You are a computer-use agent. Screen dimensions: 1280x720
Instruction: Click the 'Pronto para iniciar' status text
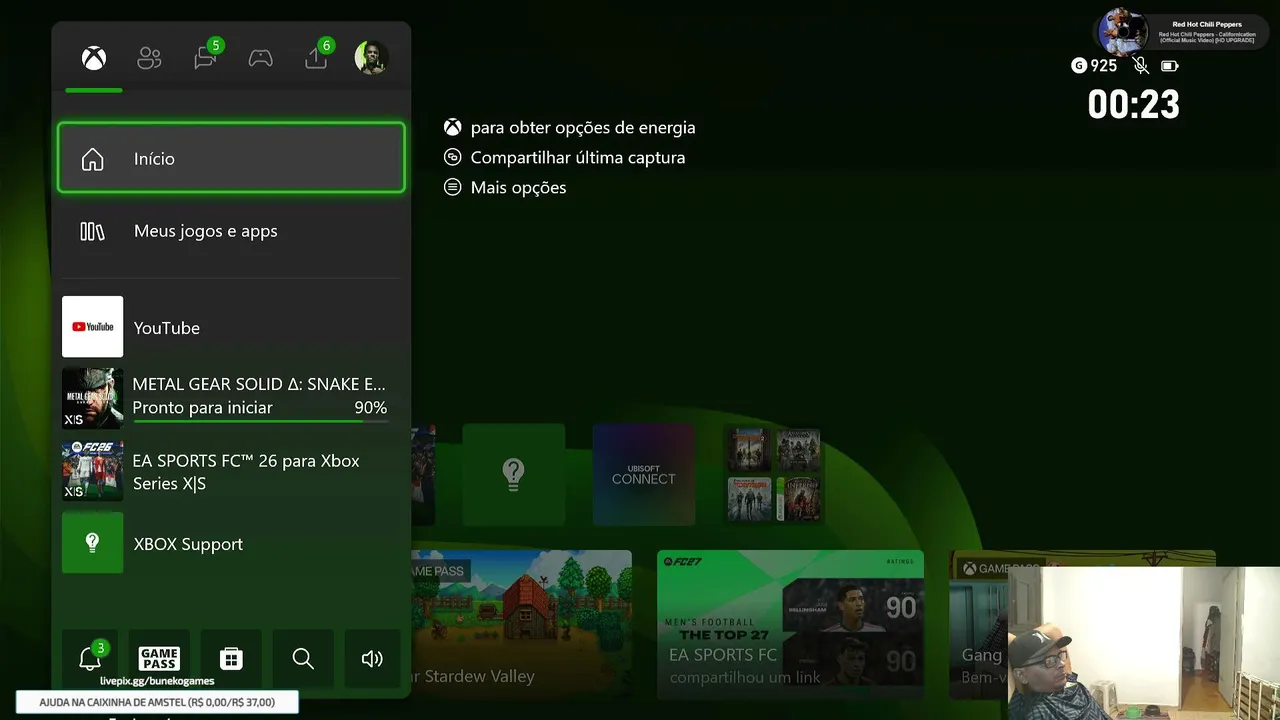tap(203, 408)
